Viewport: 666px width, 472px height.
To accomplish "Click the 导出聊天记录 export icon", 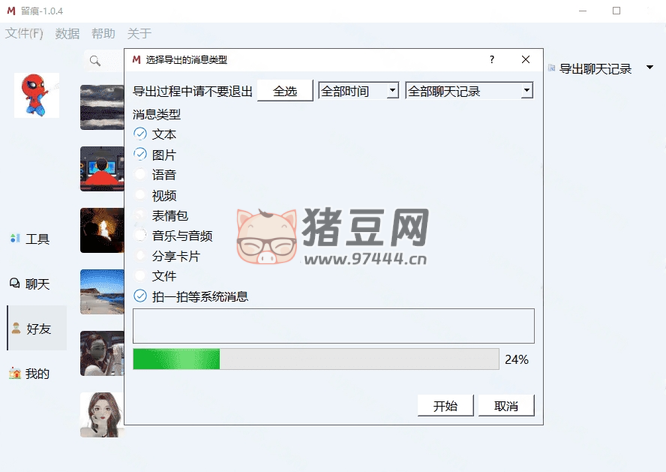I will click(x=552, y=68).
